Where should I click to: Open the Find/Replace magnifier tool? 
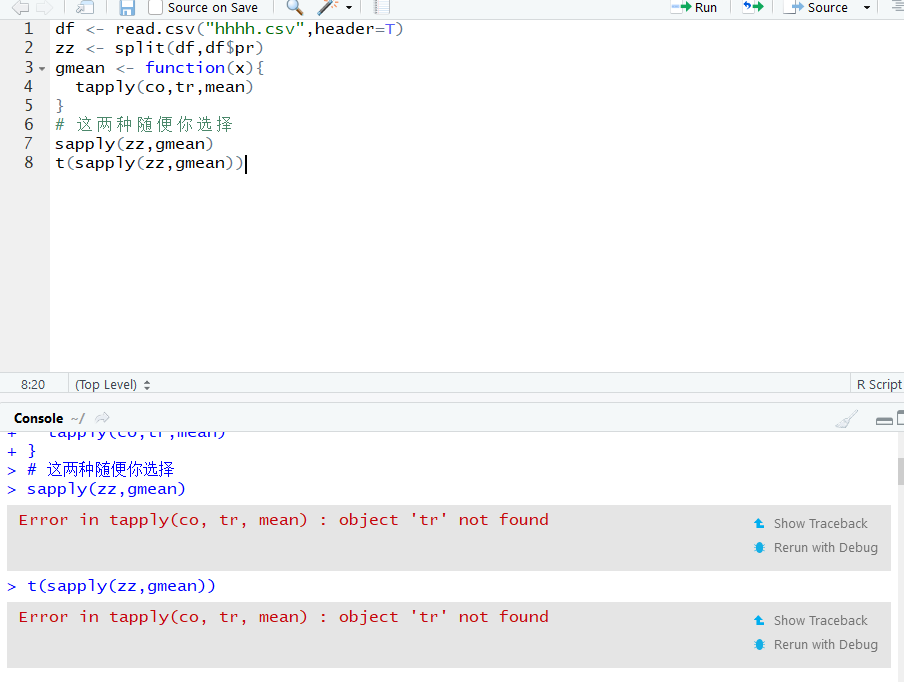[294, 7]
